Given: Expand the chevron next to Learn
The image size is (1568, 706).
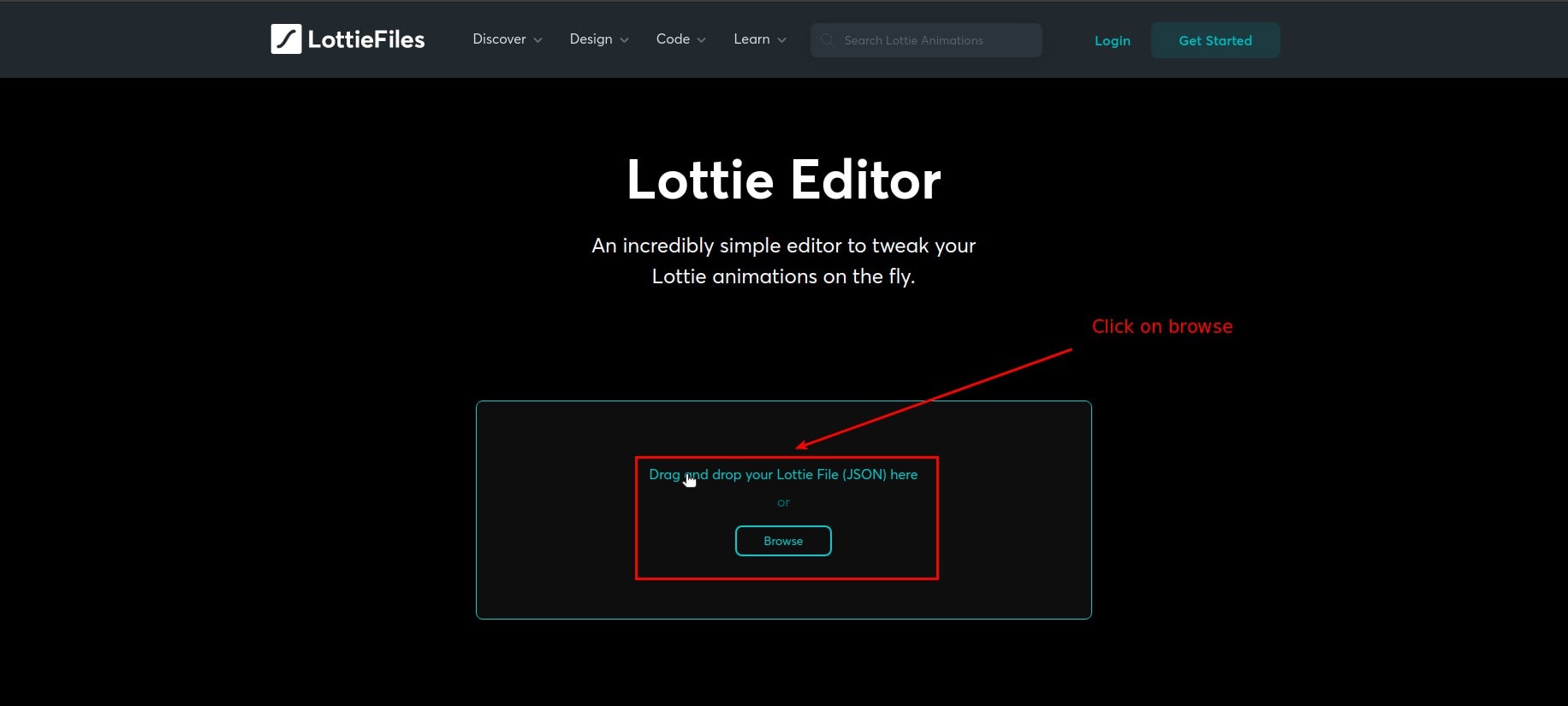Looking at the screenshot, I should coord(781,40).
